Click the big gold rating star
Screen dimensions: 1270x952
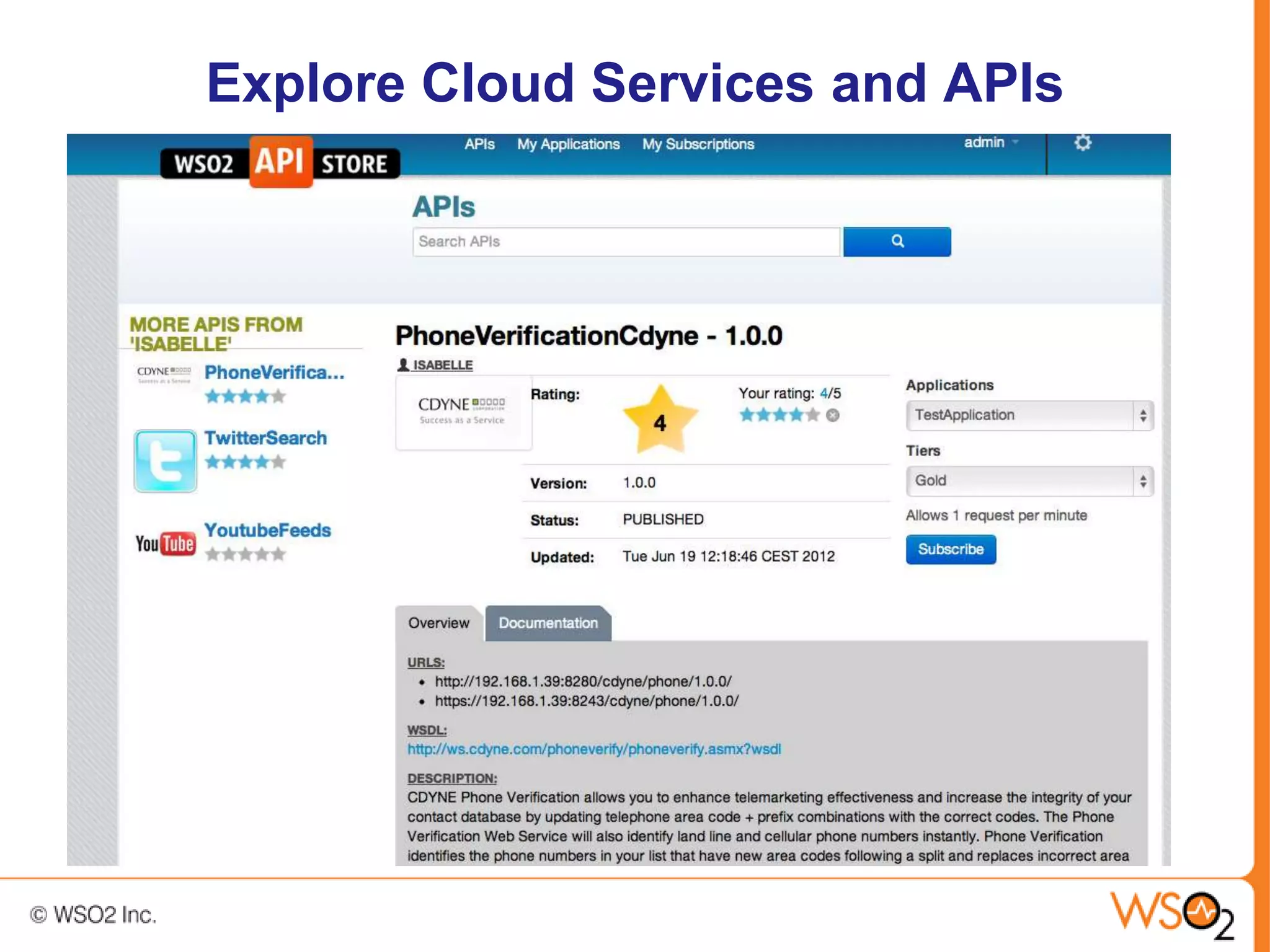click(x=660, y=420)
